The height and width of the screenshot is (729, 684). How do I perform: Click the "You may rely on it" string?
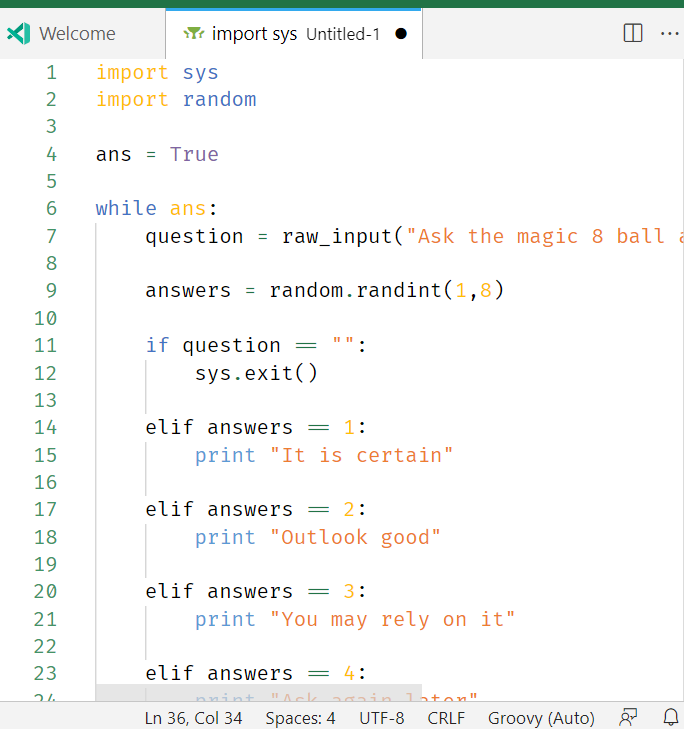click(392, 619)
